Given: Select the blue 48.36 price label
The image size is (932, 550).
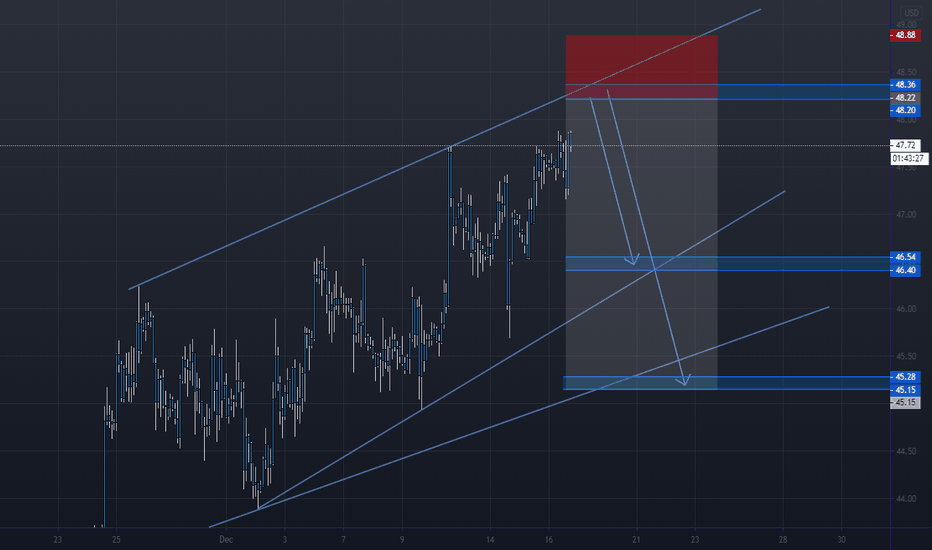Looking at the screenshot, I should [x=905, y=85].
